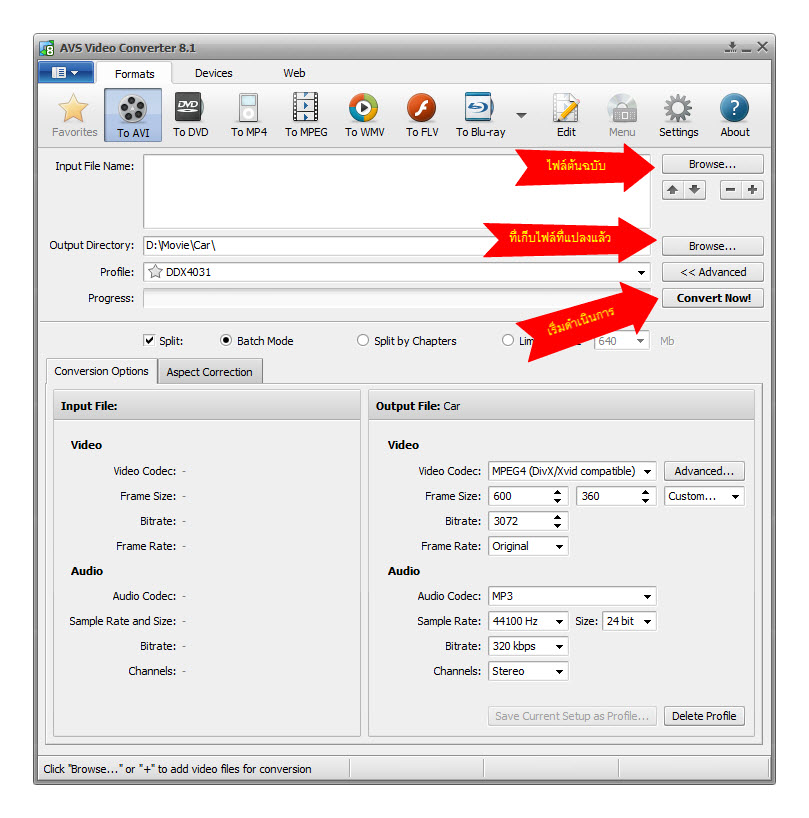The height and width of the screenshot is (818, 809).
Task: Toggle the Split checkbox
Action: (x=149, y=341)
